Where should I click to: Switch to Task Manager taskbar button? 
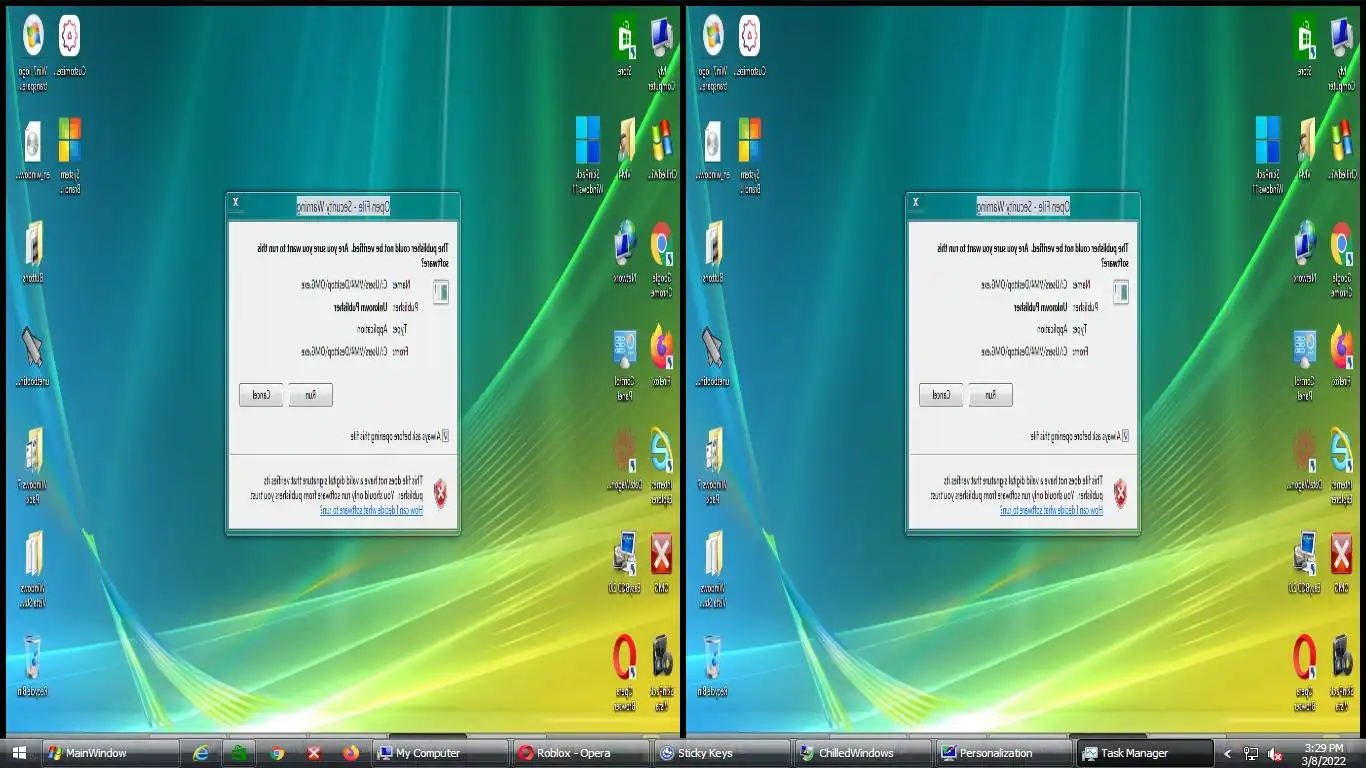tap(1144, 753)
